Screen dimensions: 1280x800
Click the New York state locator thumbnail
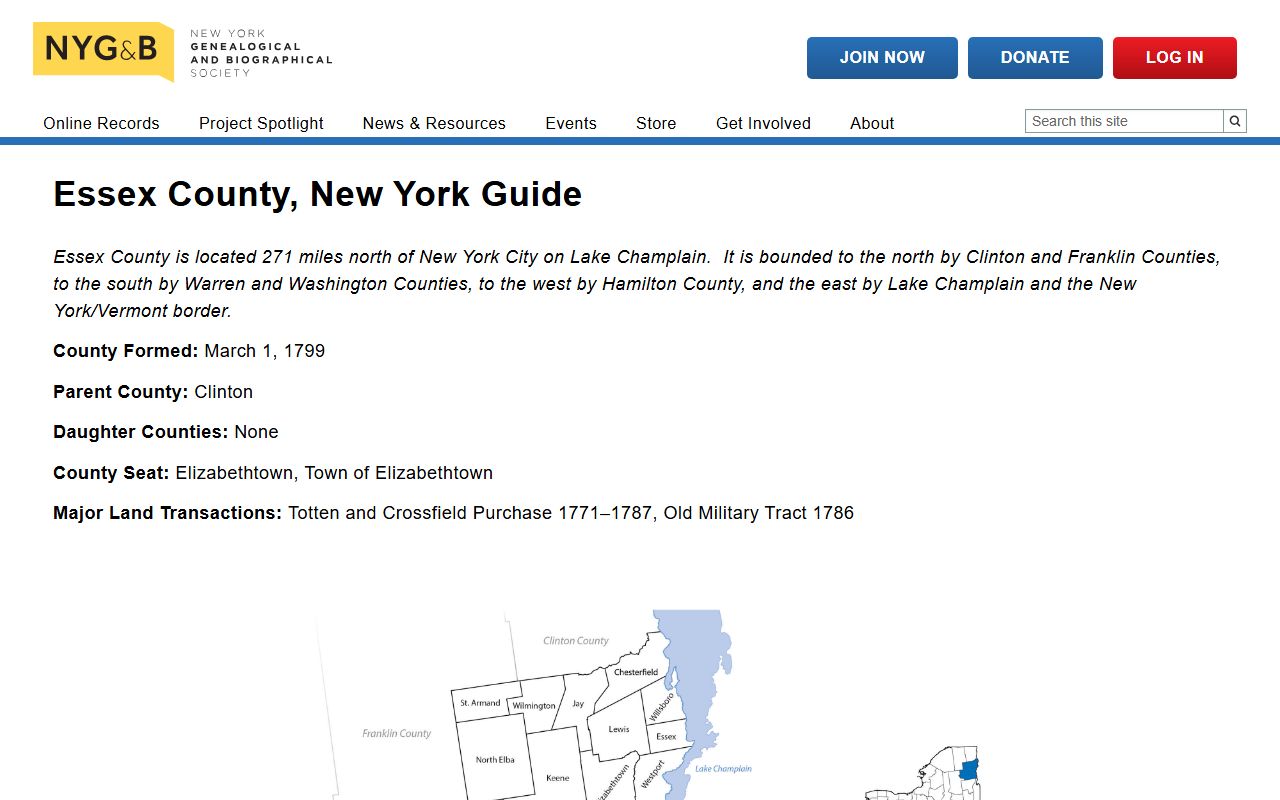922,772
